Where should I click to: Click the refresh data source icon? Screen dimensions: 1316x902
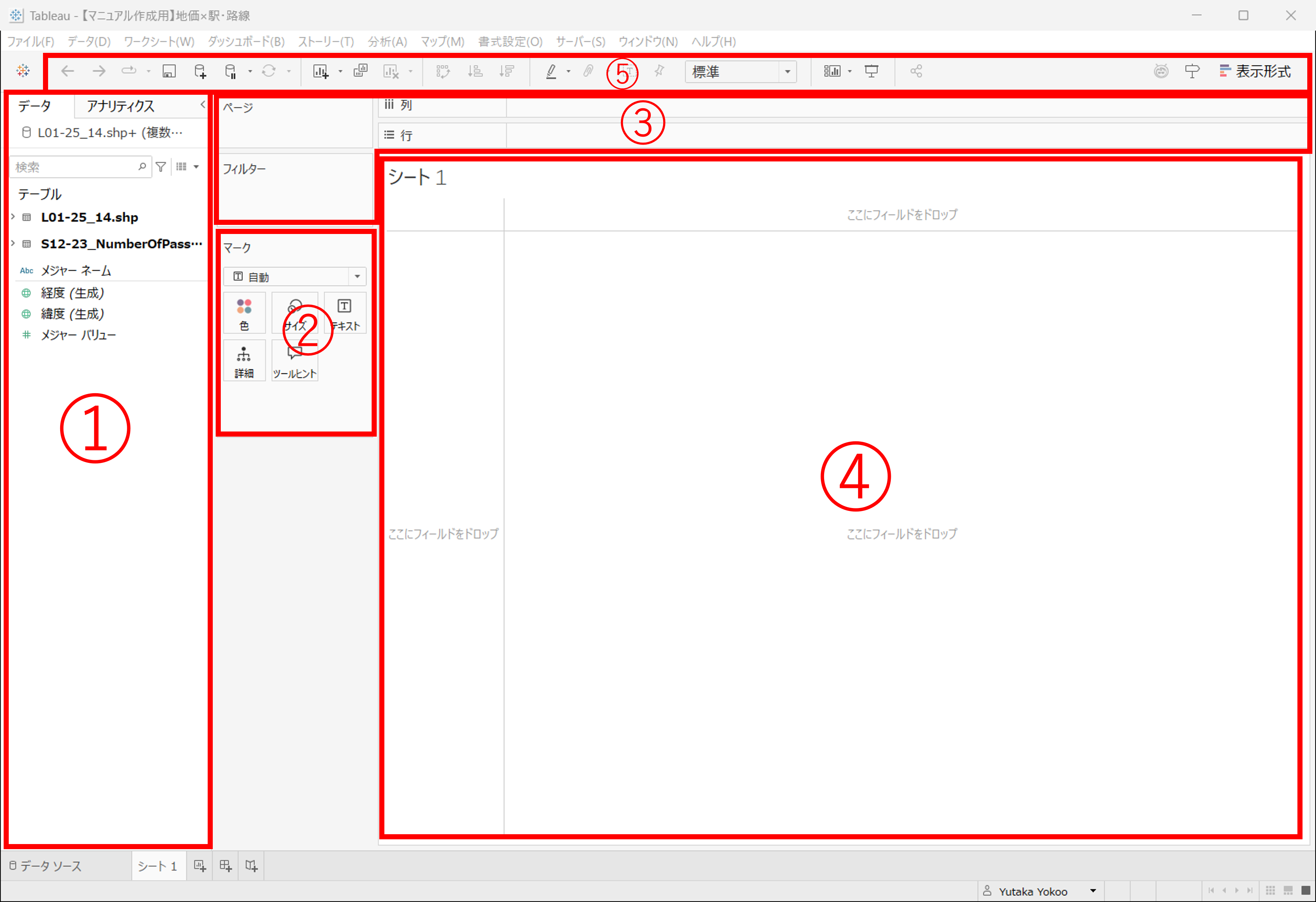269,71
